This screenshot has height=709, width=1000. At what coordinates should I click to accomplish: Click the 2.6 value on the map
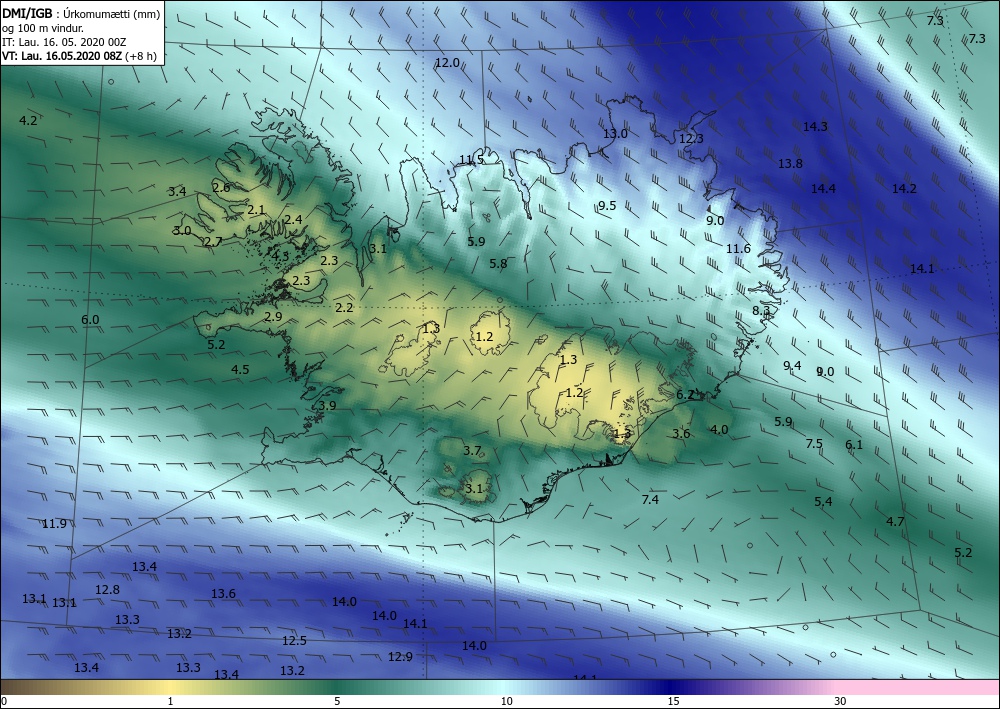tap(221, 187)
